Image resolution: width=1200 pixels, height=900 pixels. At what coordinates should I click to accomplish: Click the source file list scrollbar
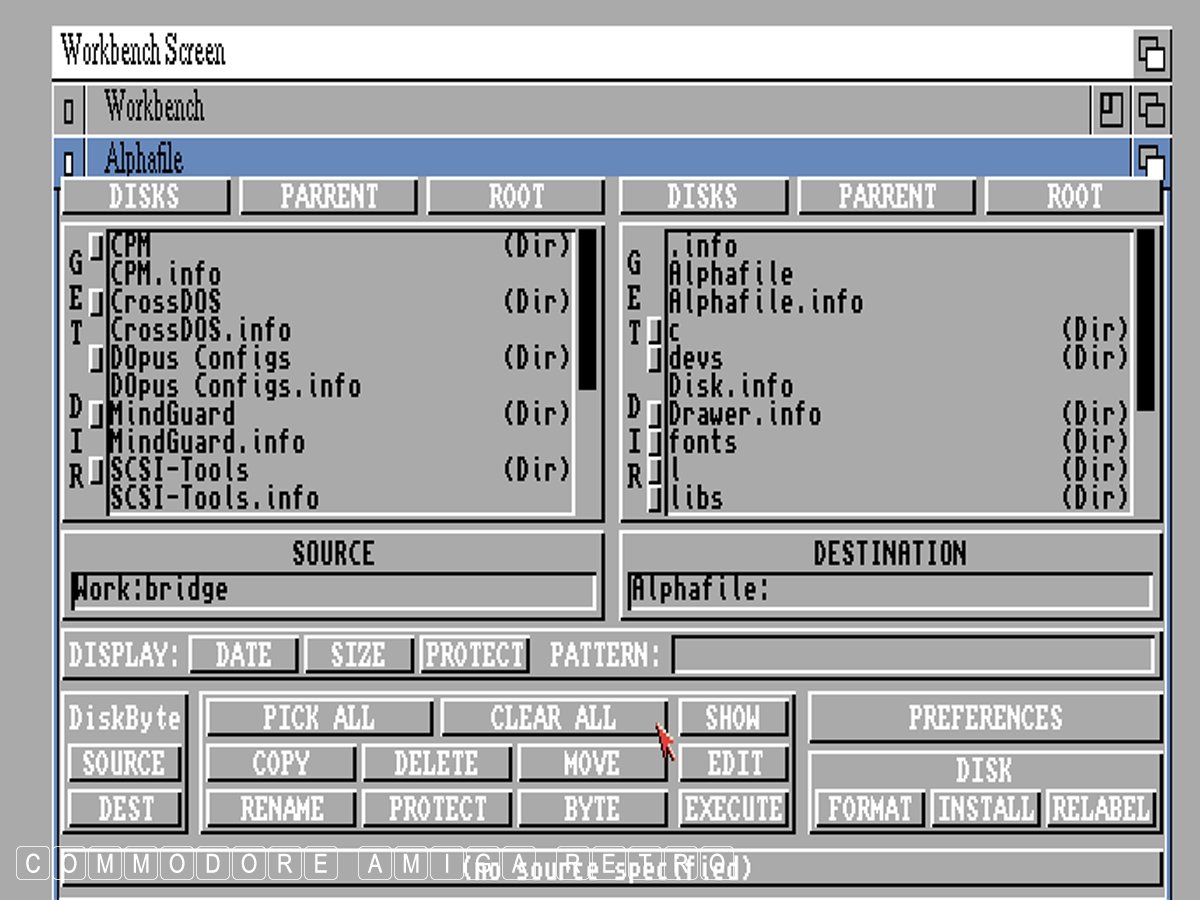pyautogui.click(x=587, y=310)
